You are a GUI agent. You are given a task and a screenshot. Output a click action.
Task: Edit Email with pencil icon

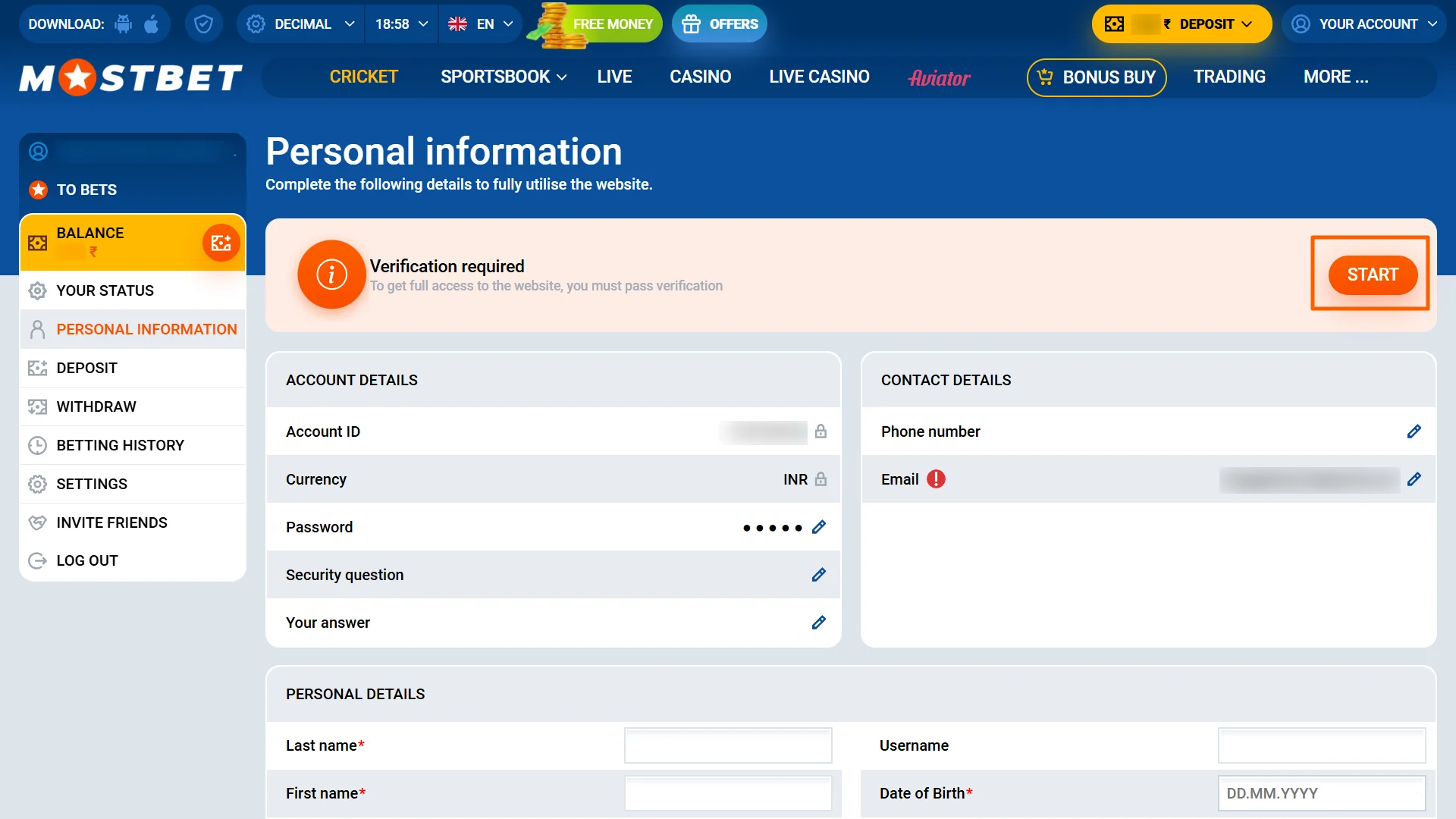point(1414,479)
